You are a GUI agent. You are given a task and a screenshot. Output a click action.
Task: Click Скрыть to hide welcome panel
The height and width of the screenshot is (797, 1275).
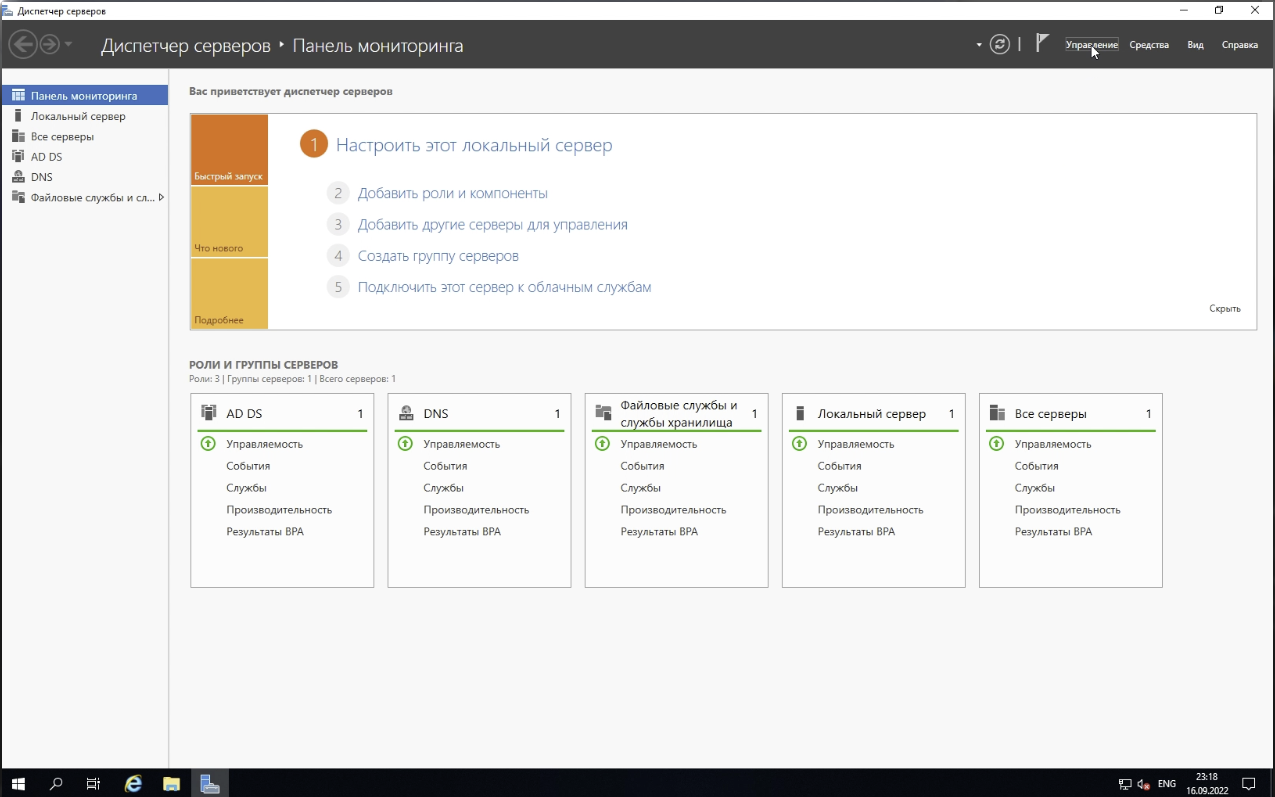pyautogui.click(x=1224, y=309)
